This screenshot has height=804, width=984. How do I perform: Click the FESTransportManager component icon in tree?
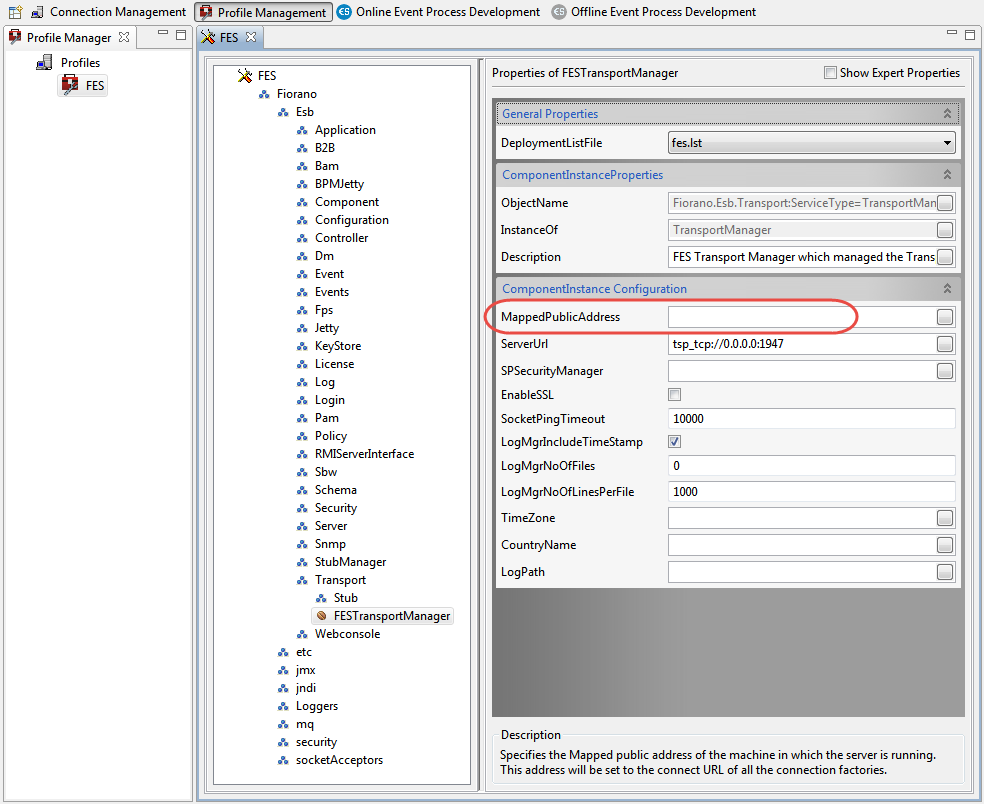(x=321, y=616)
